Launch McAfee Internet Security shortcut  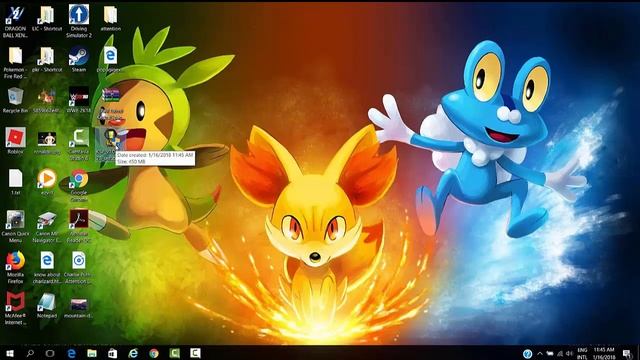click(15, 308)
